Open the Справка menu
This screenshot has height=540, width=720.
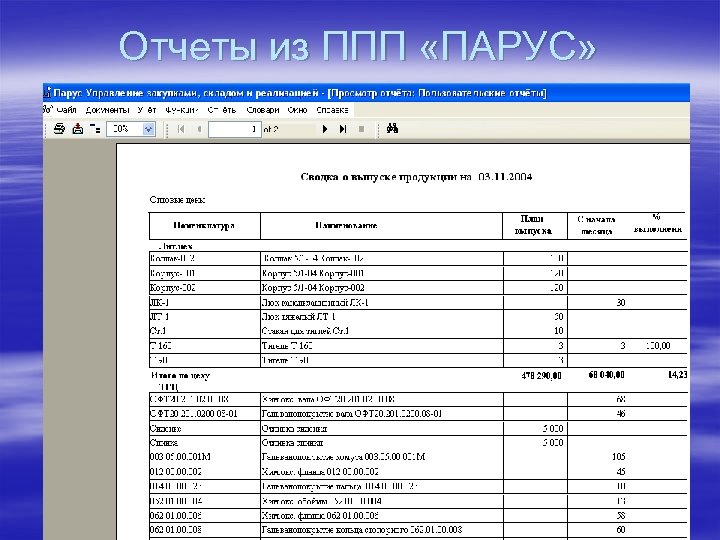click(332, 110)
